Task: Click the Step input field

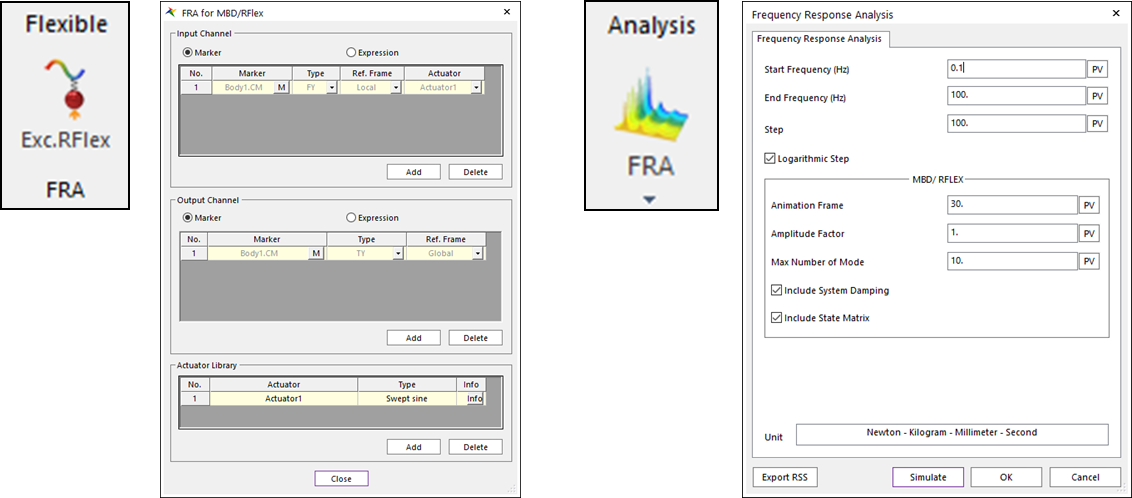Action: tap(1016, 123)
